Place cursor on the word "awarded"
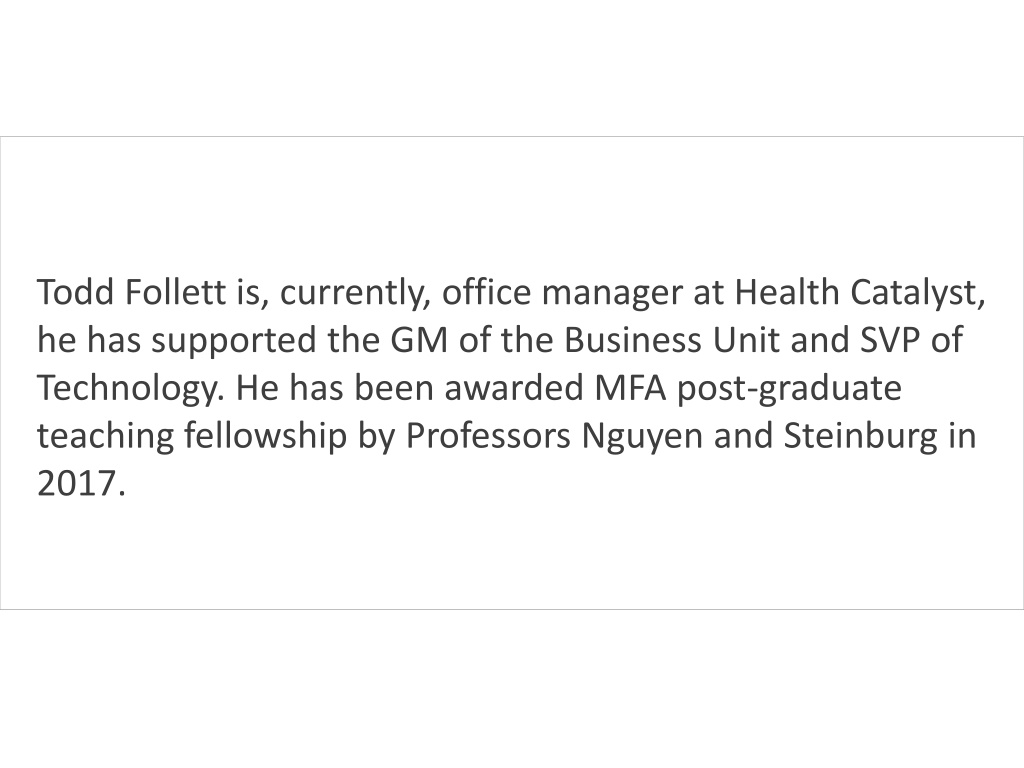 tap(514, 388)
